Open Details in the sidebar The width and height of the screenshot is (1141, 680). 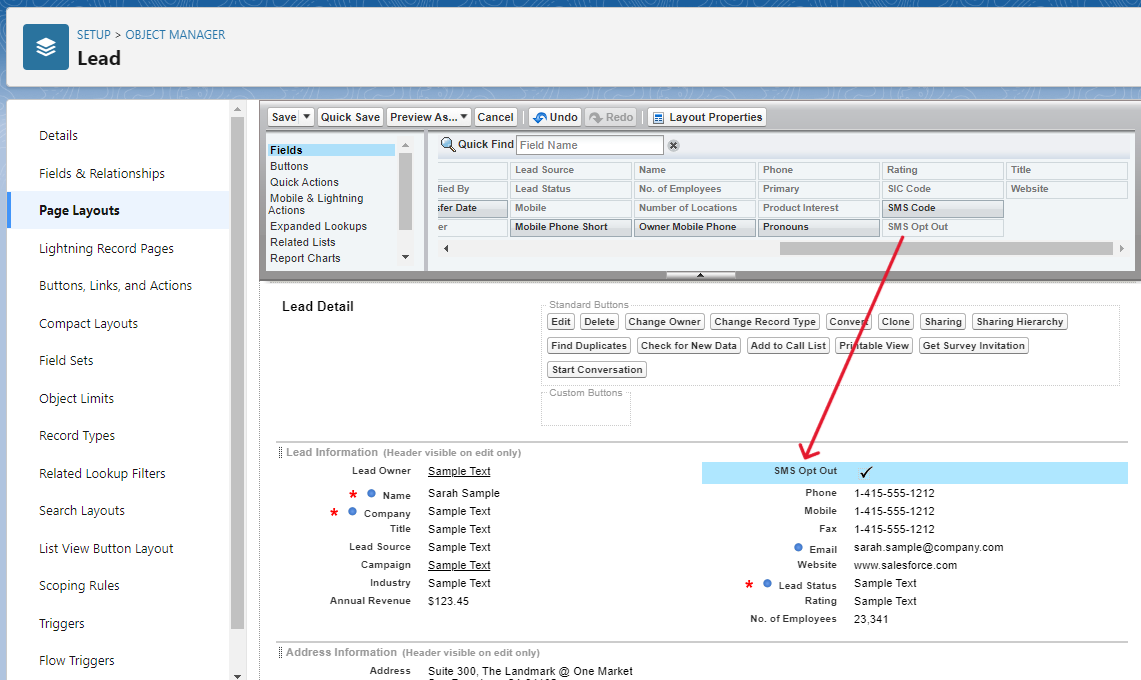[58, 135]
